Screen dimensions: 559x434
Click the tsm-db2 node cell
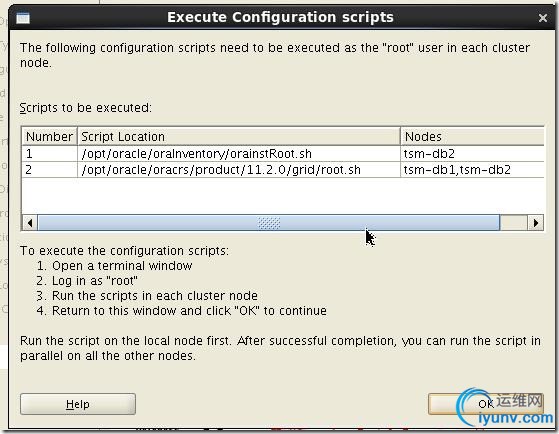coord(473,154)
